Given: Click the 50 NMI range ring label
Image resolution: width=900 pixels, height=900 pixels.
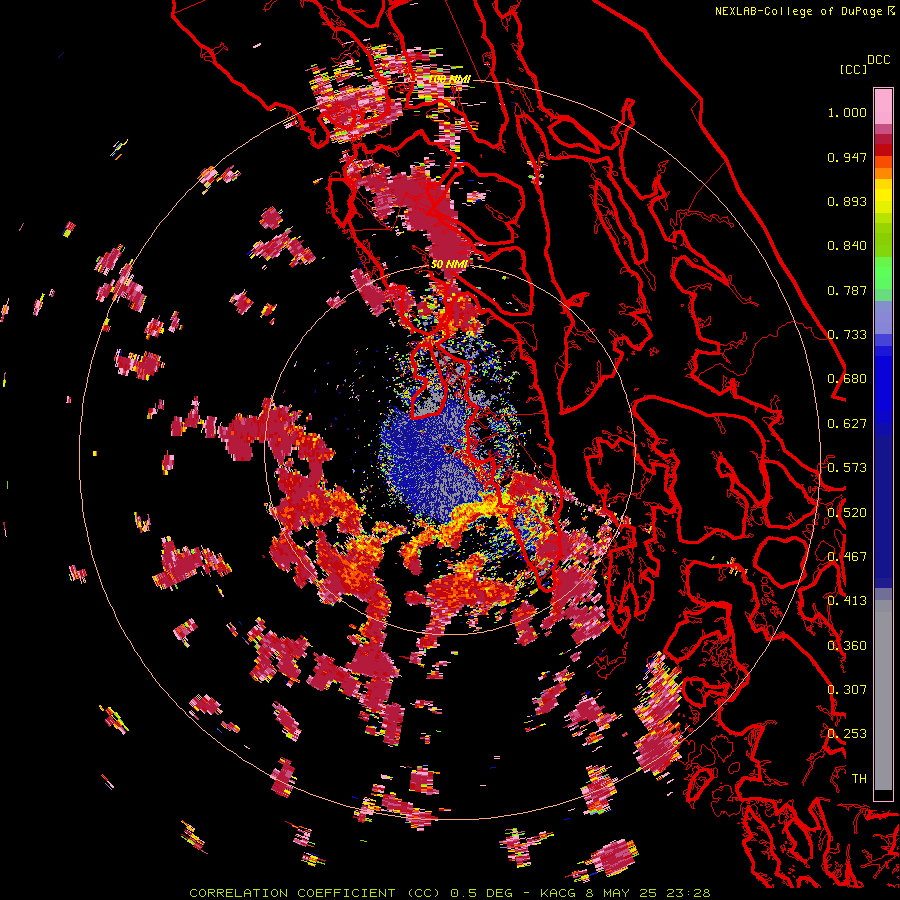Looking at the screenshot, I should click(449, 265).
